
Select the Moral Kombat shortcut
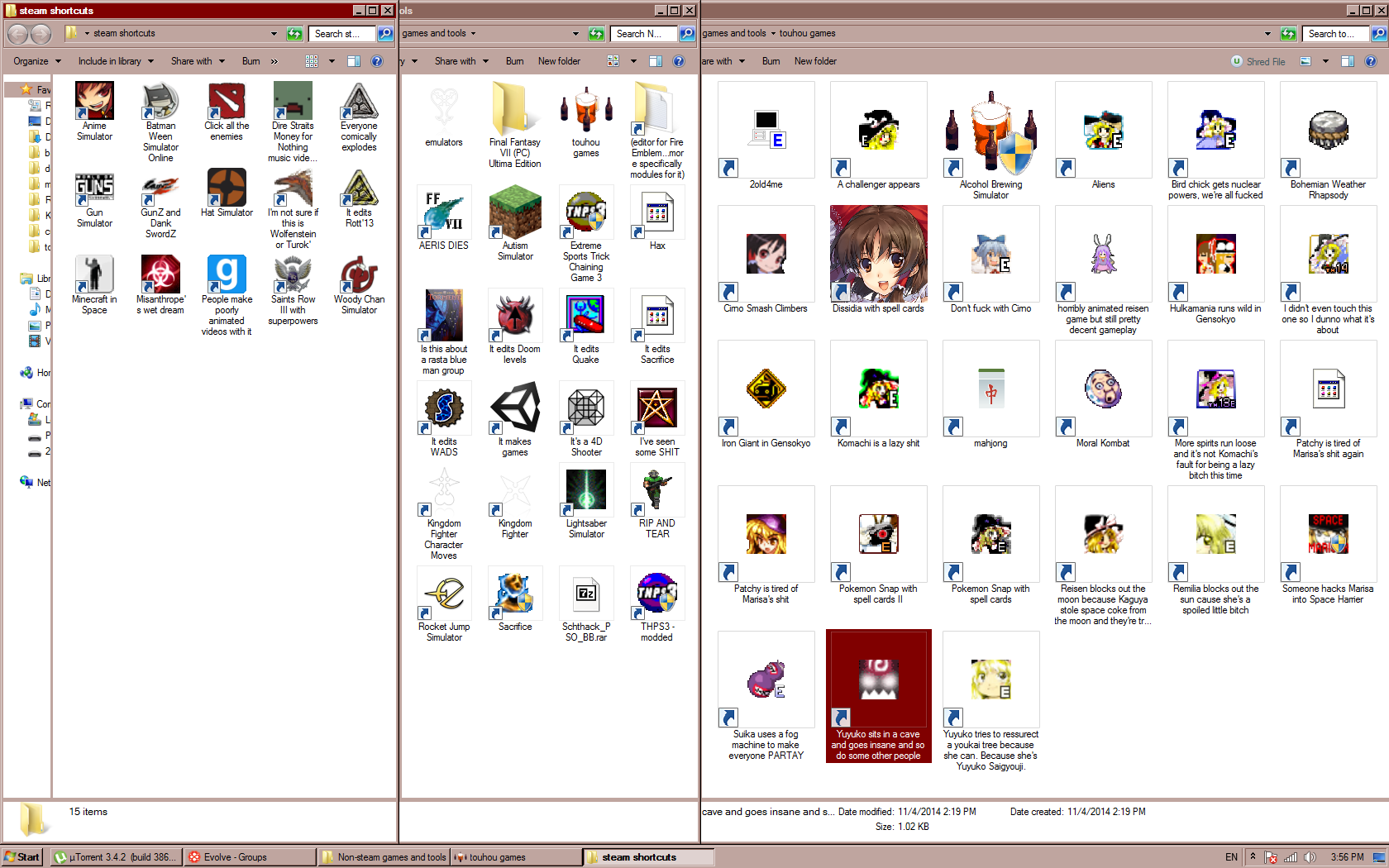(x=1103, y=395)
